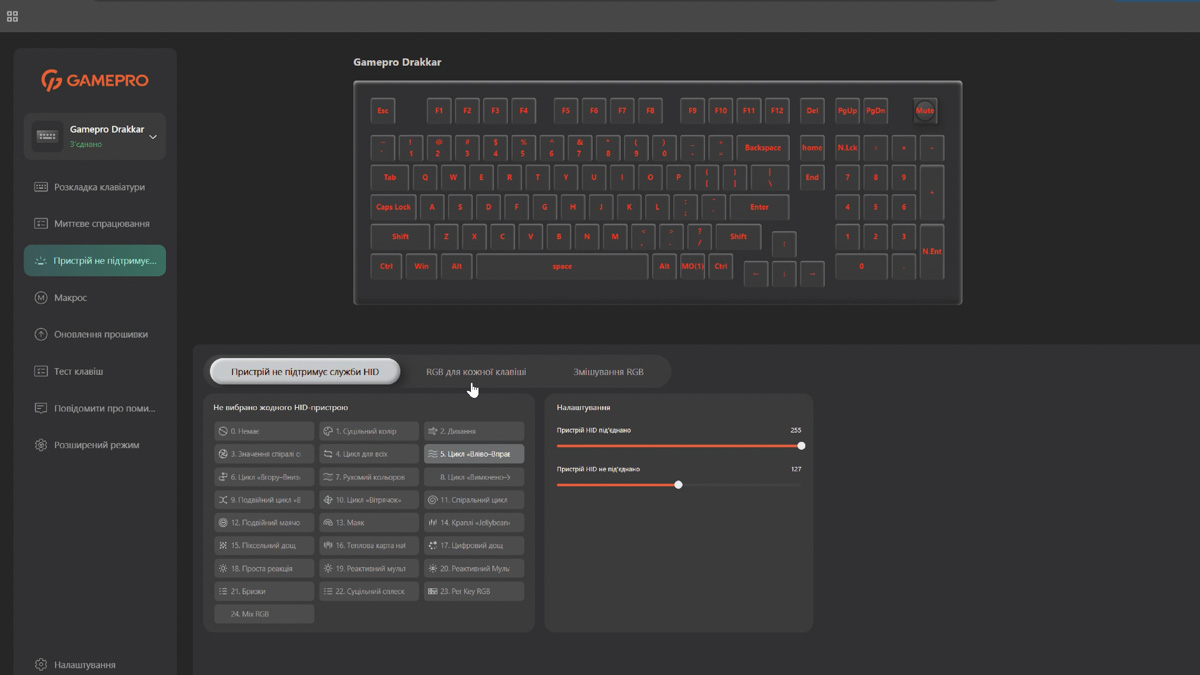This screenshot has height=675, width=1200.
Task: Select effect 6. Цикл «Вгору–Вниз»
Action: [x=264, y=477]
